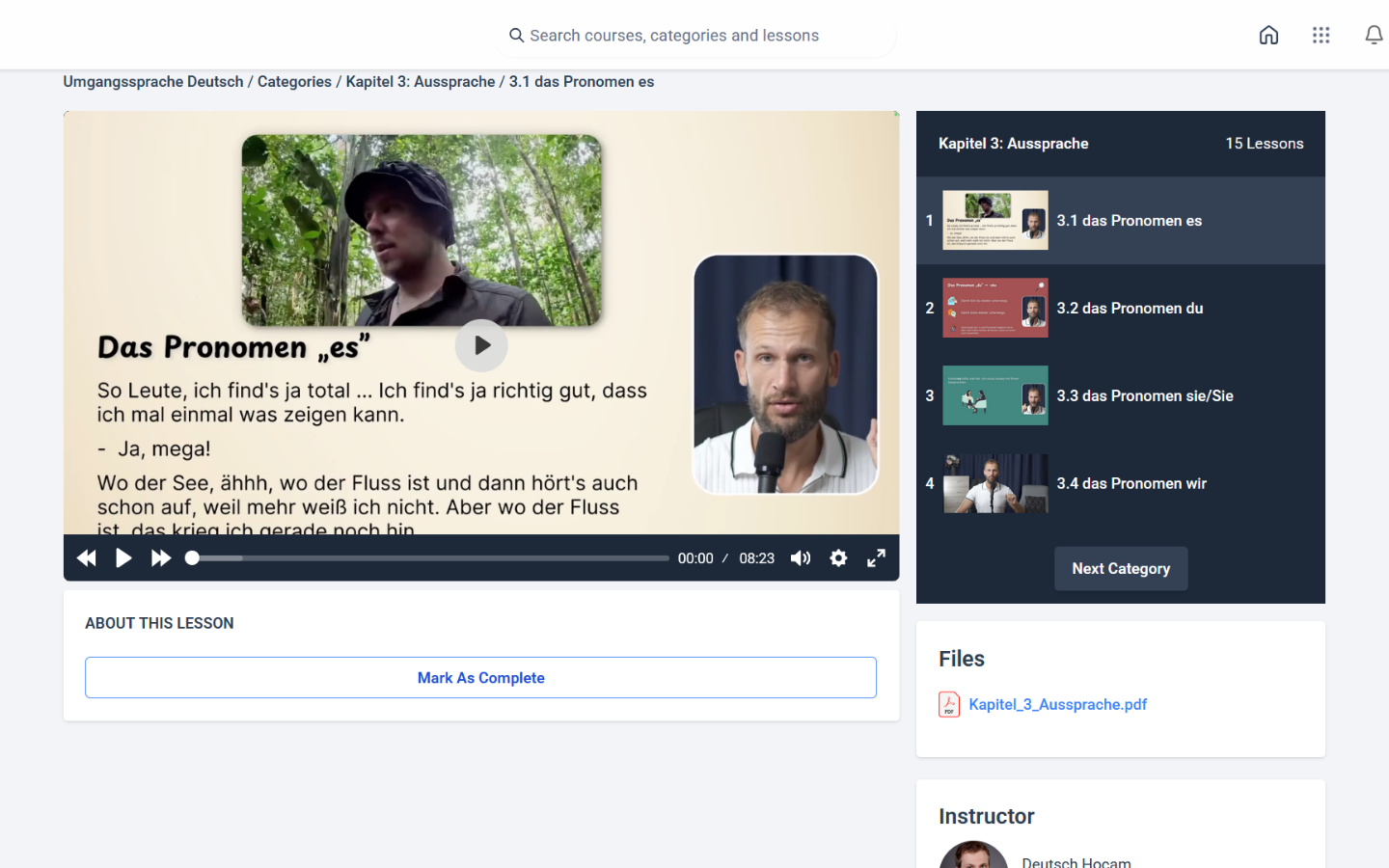Image resolution: width=1389 pixels, height=868 pixels.
Task: Mute the video volume
Action: pyautogui.click(x=801, y=558)
